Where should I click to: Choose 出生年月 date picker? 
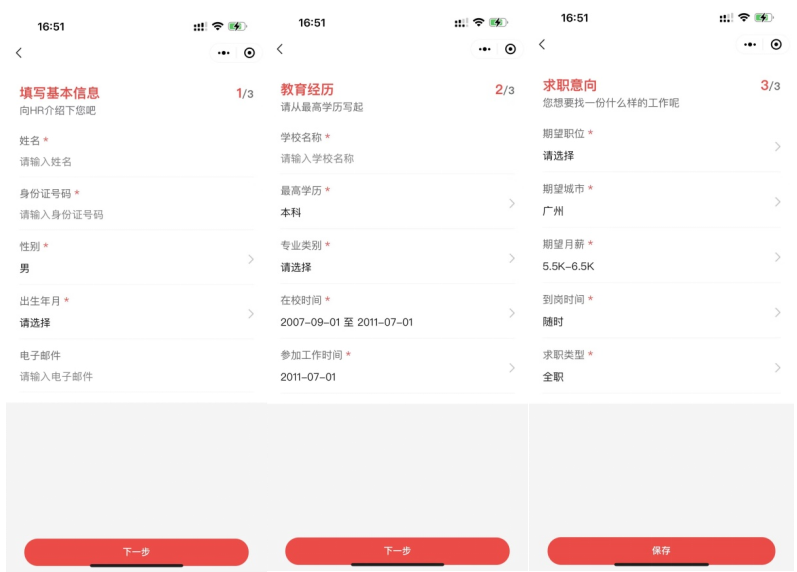136,313
